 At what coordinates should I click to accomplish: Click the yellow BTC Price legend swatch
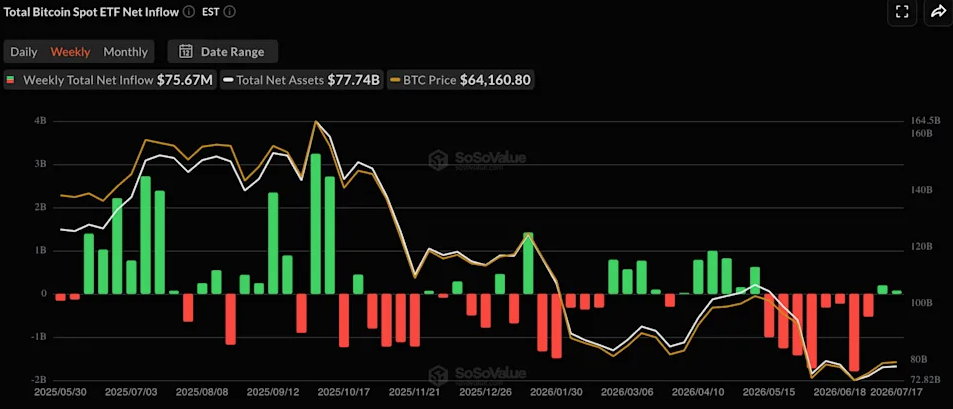pyautogui.click(x=395, y=80)
